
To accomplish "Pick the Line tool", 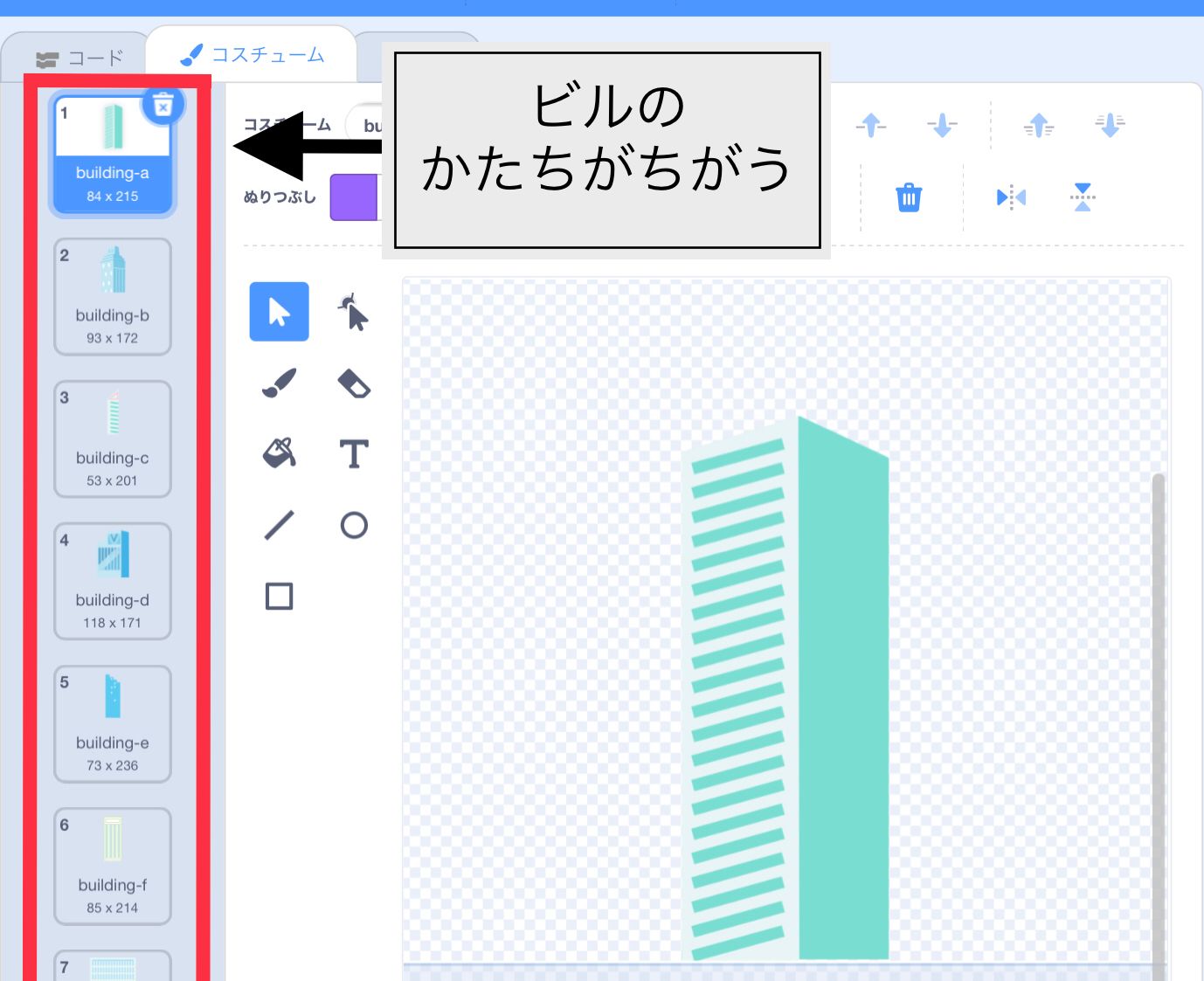I will point(278,524).
